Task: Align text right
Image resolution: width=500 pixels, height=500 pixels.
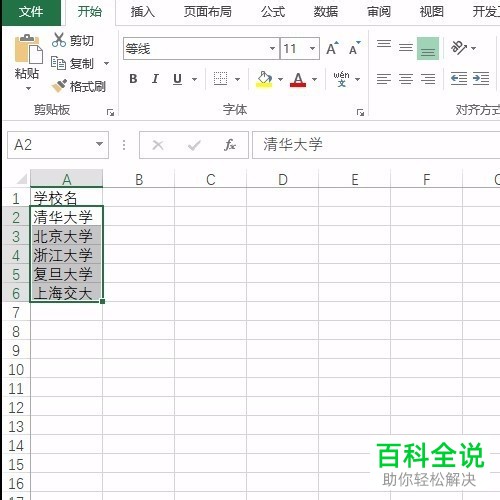Action: tap(428, 79)
